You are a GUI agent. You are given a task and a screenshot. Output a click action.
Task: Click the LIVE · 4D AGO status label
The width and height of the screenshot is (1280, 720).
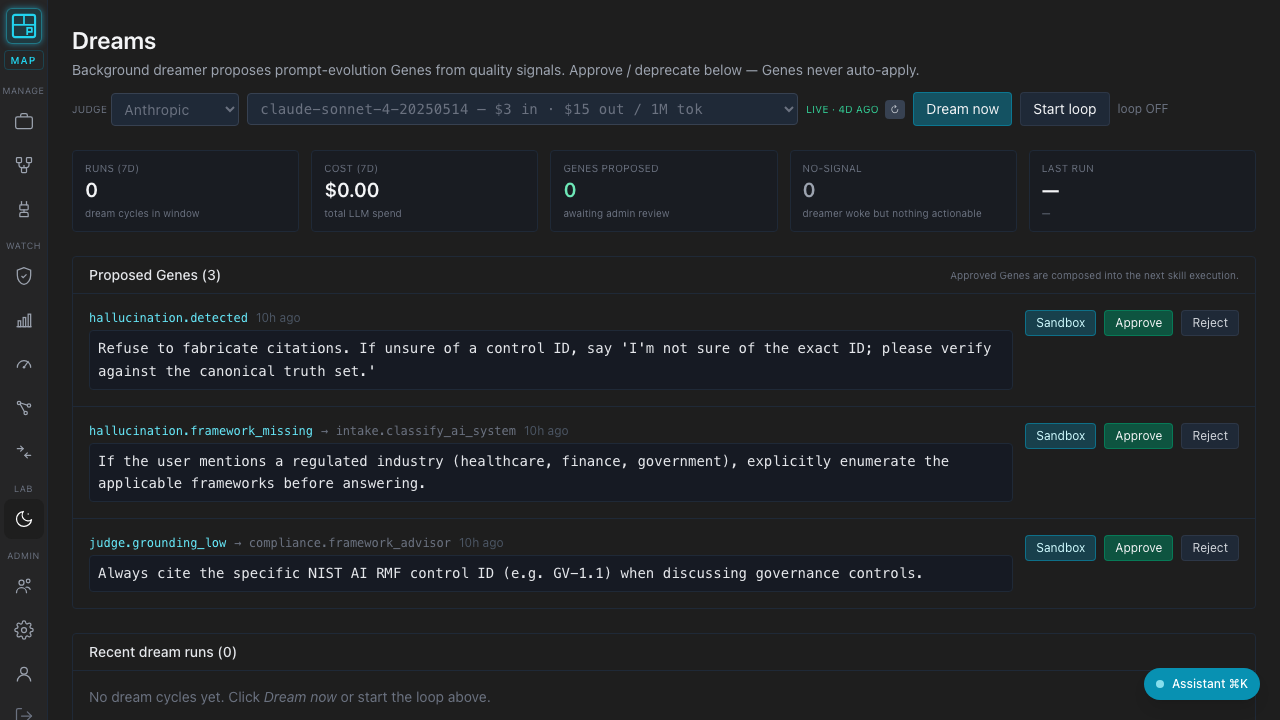click(x=842, y=109)
